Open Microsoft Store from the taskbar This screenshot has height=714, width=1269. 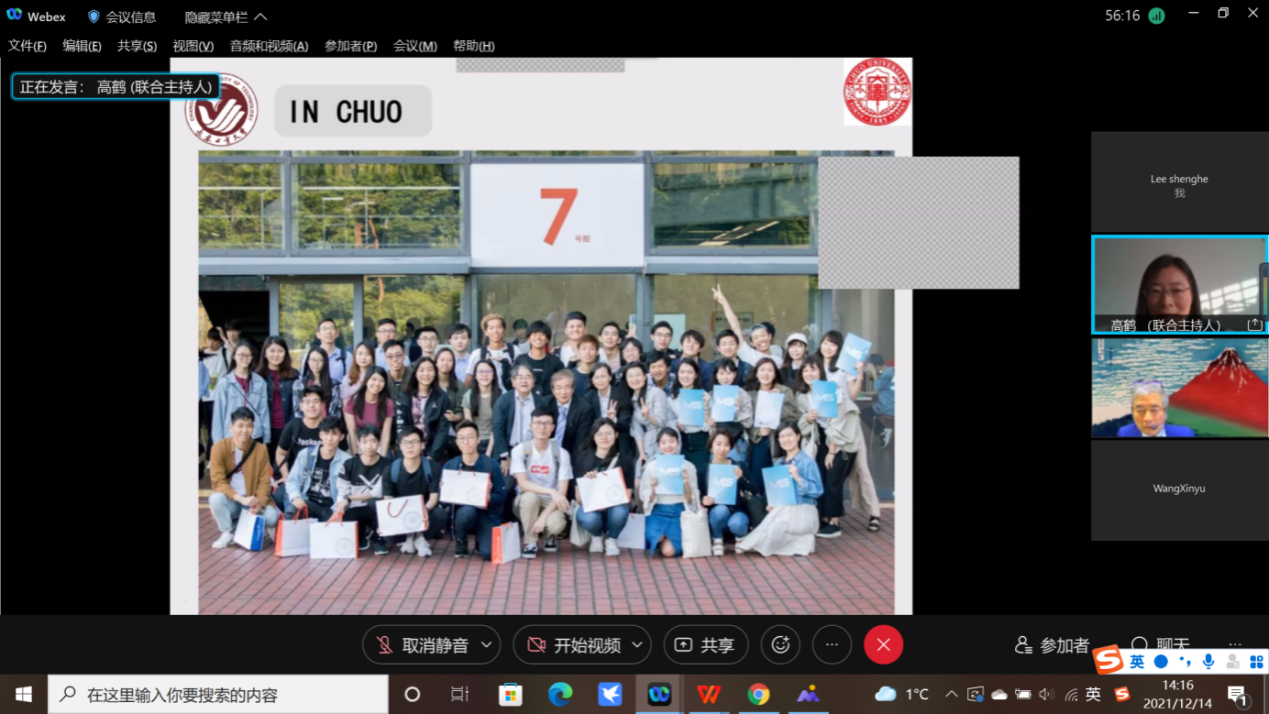(x=511, y=694)
